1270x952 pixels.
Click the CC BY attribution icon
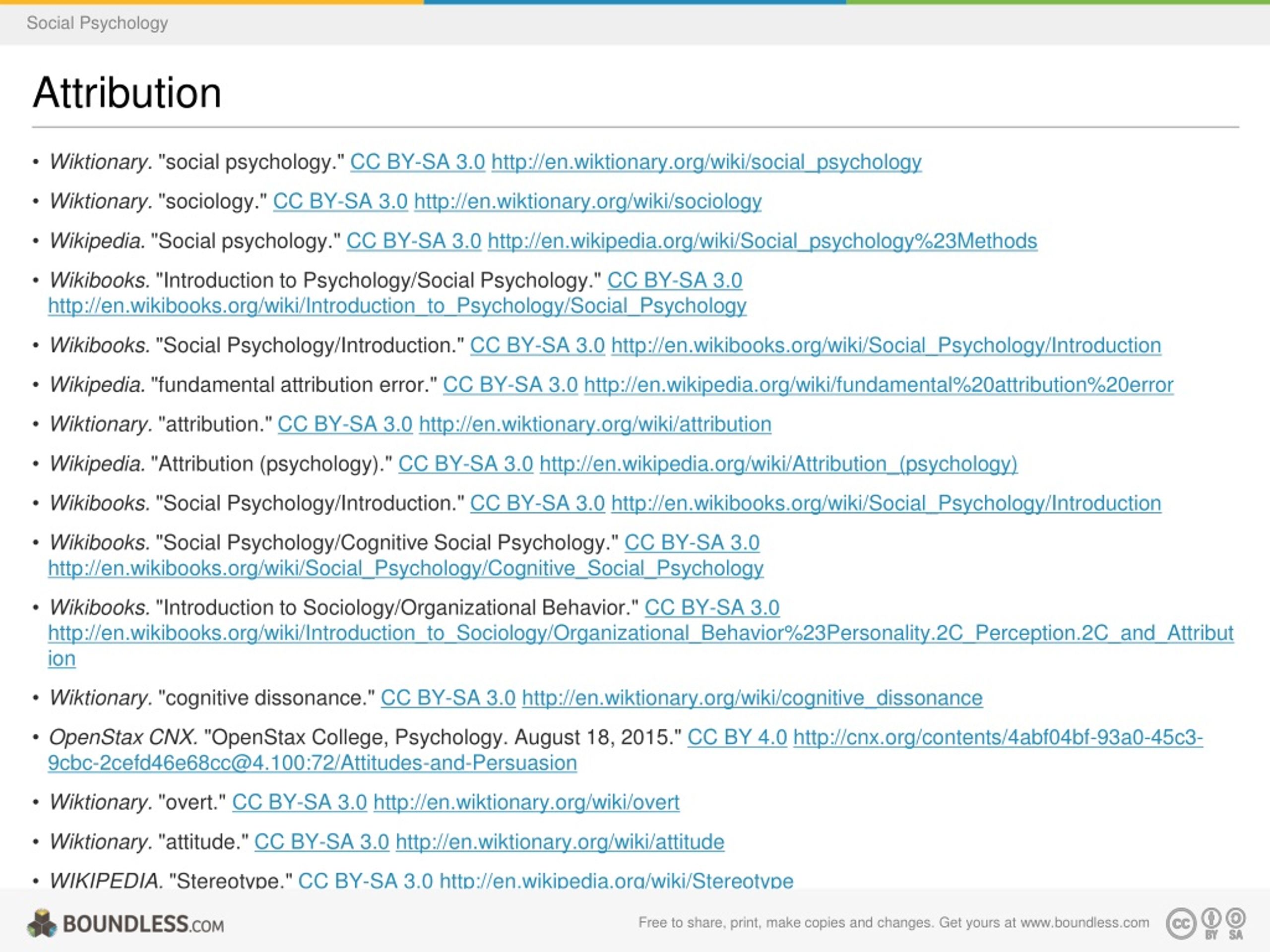pyautogui.click(x=1211, y=923)
